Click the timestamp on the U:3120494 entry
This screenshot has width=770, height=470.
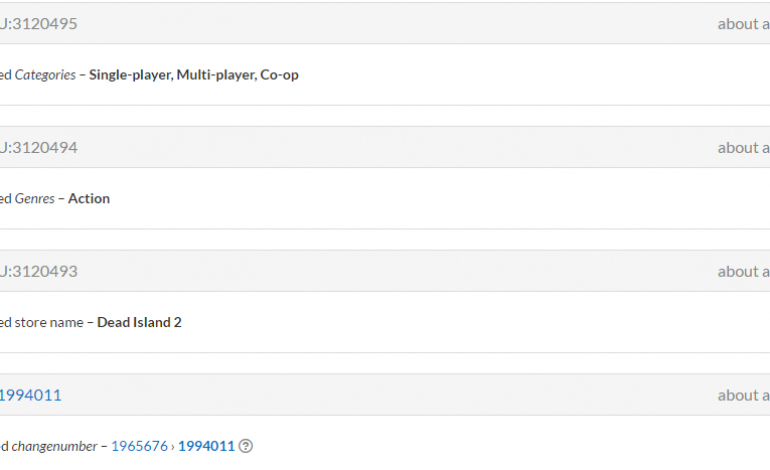pos(743,147)
